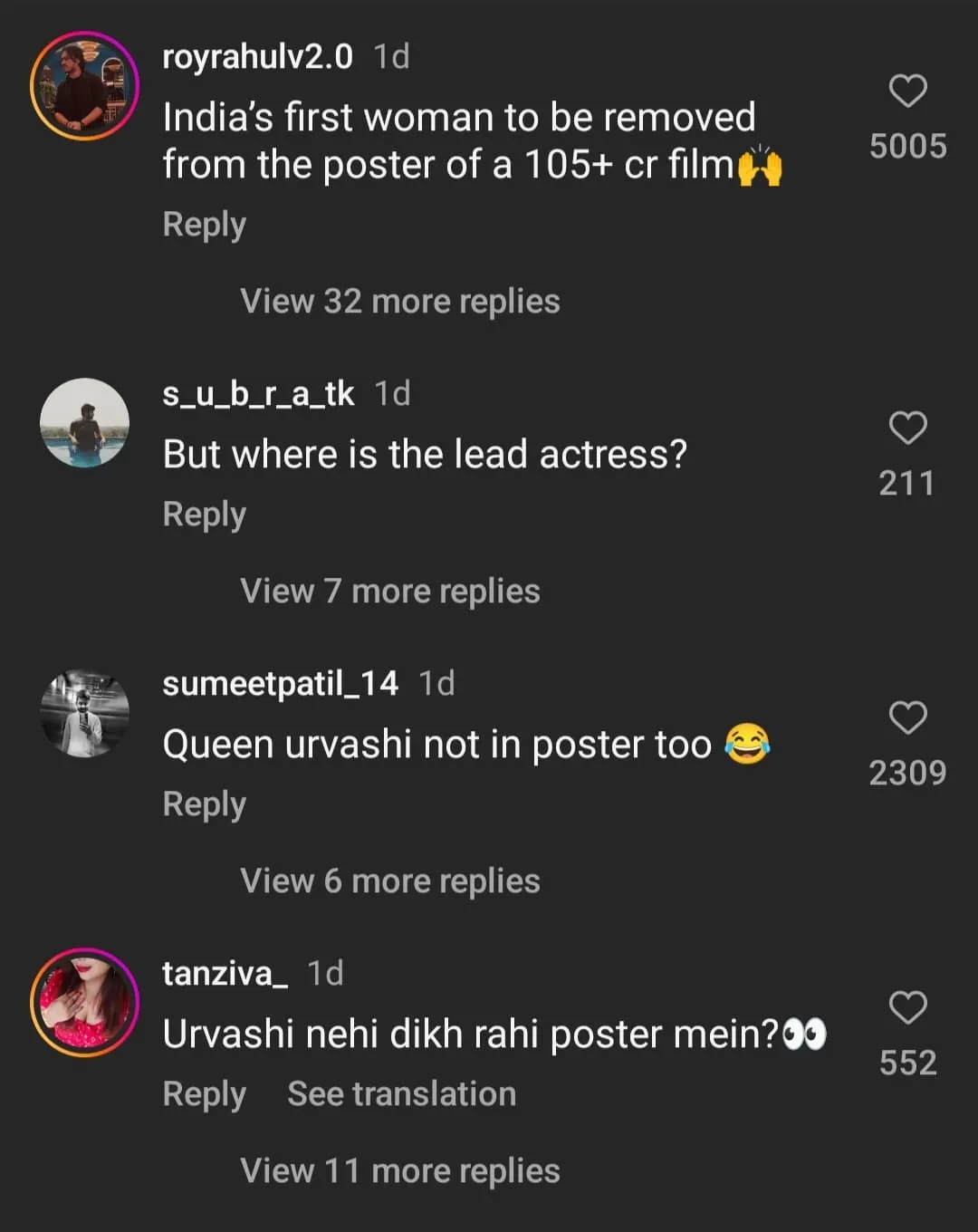Click 'See translation' under tanziva_'s comment
Screen dimensions: 978x1232
(x=401, y=1094)
